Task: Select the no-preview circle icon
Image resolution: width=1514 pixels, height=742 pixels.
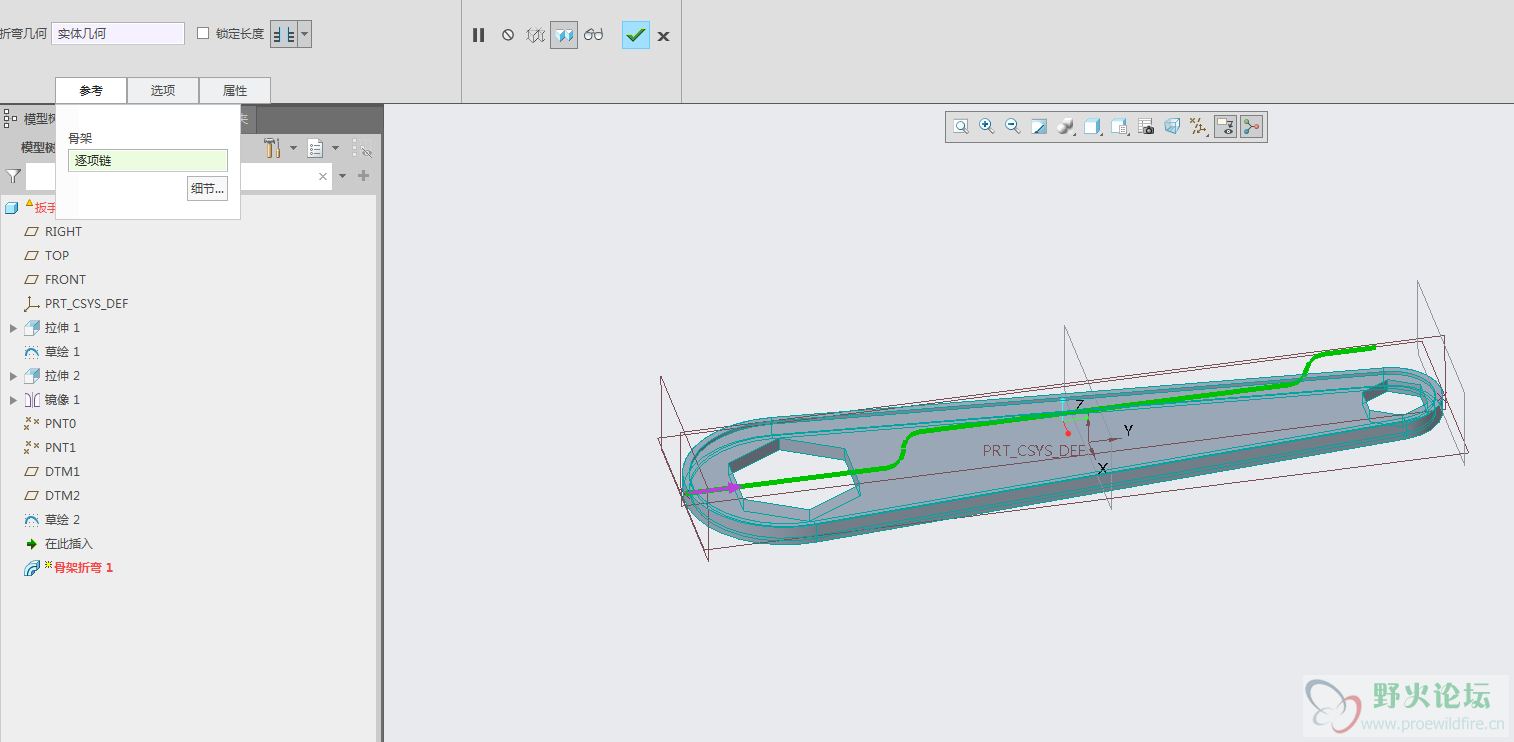Action: 508,35
